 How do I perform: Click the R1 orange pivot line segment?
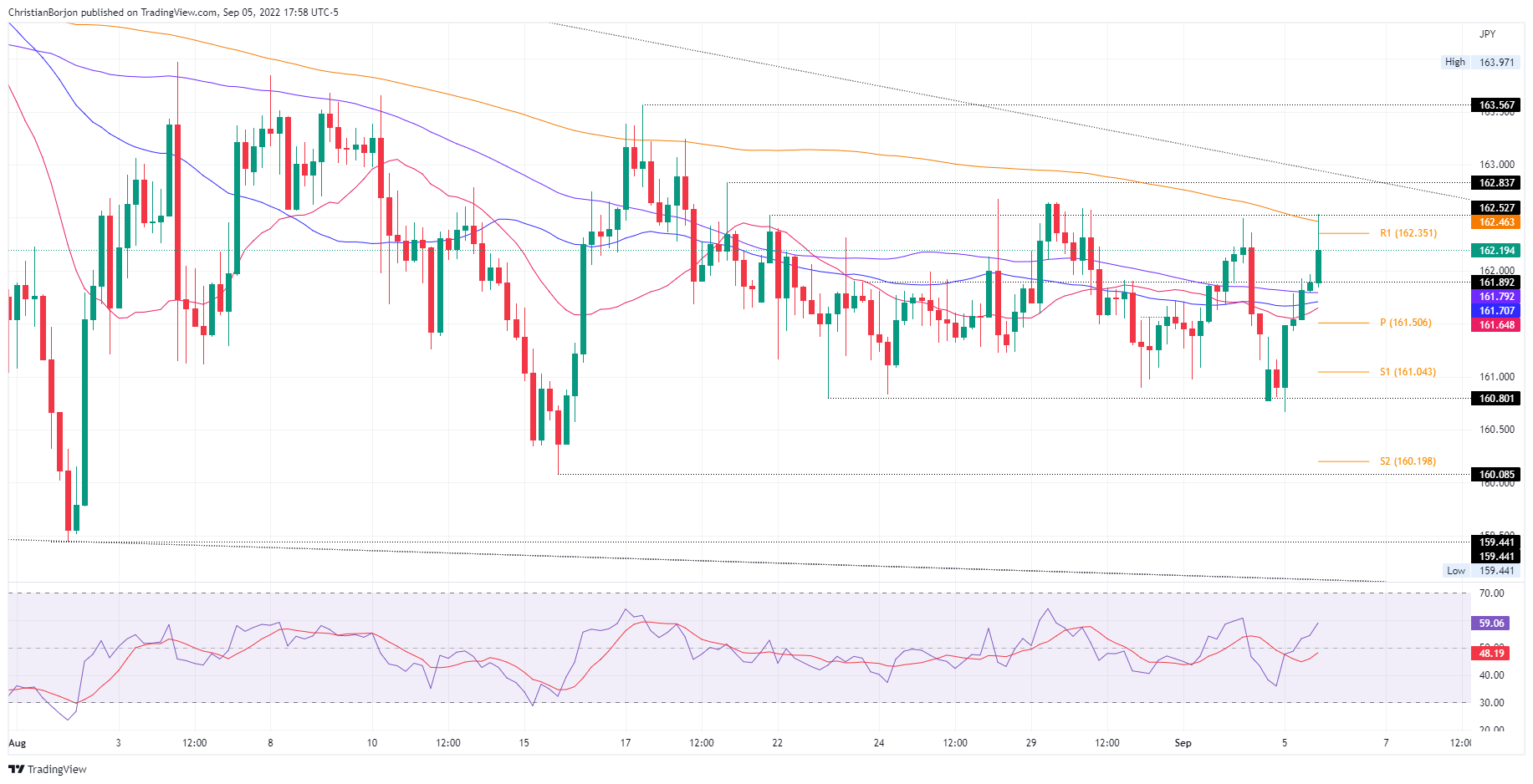click(1344, 233)
